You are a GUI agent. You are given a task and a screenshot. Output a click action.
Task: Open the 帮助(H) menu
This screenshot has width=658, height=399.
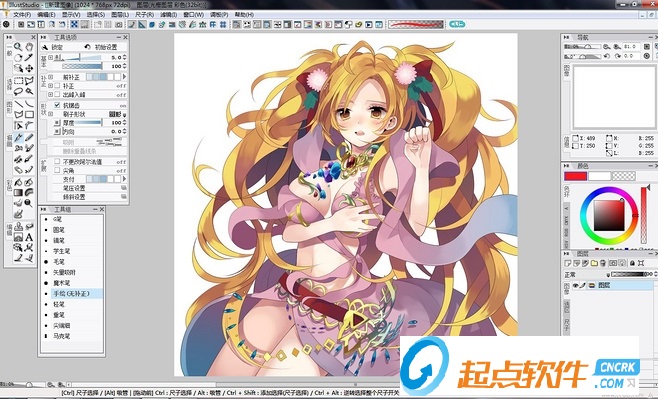[x=244, y=15]
